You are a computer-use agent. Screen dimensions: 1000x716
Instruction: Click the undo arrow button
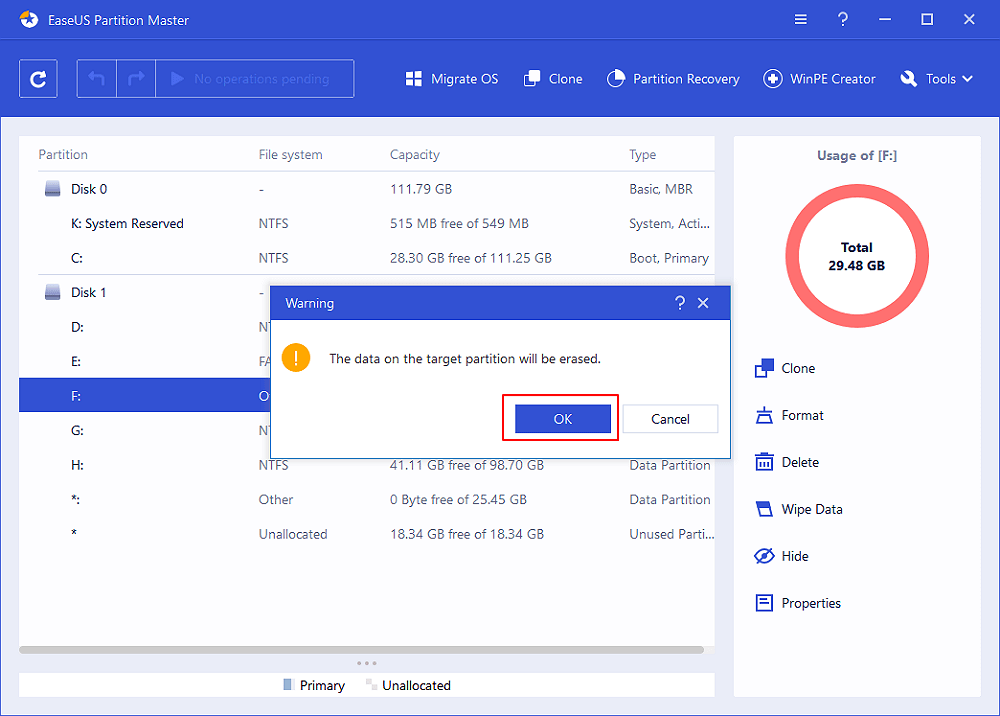(x=97, y=79)
